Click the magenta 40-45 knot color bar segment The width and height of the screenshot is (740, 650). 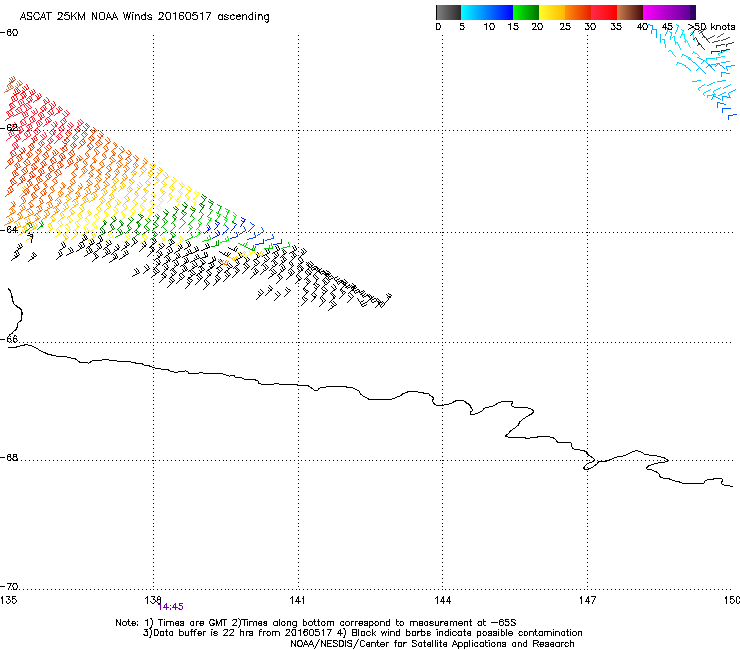[x=656, y=12]
